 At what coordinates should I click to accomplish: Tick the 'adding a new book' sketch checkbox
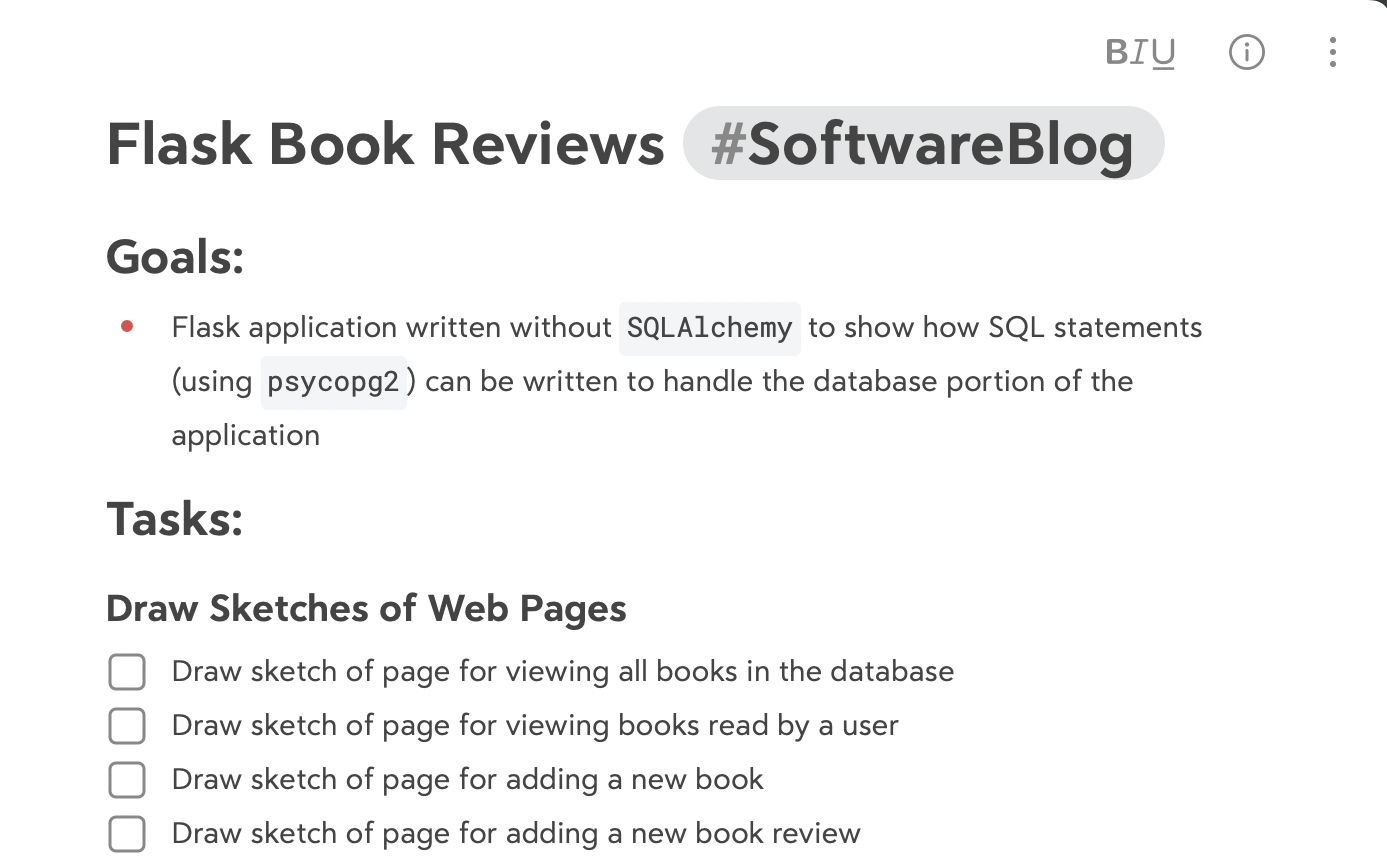127,780
